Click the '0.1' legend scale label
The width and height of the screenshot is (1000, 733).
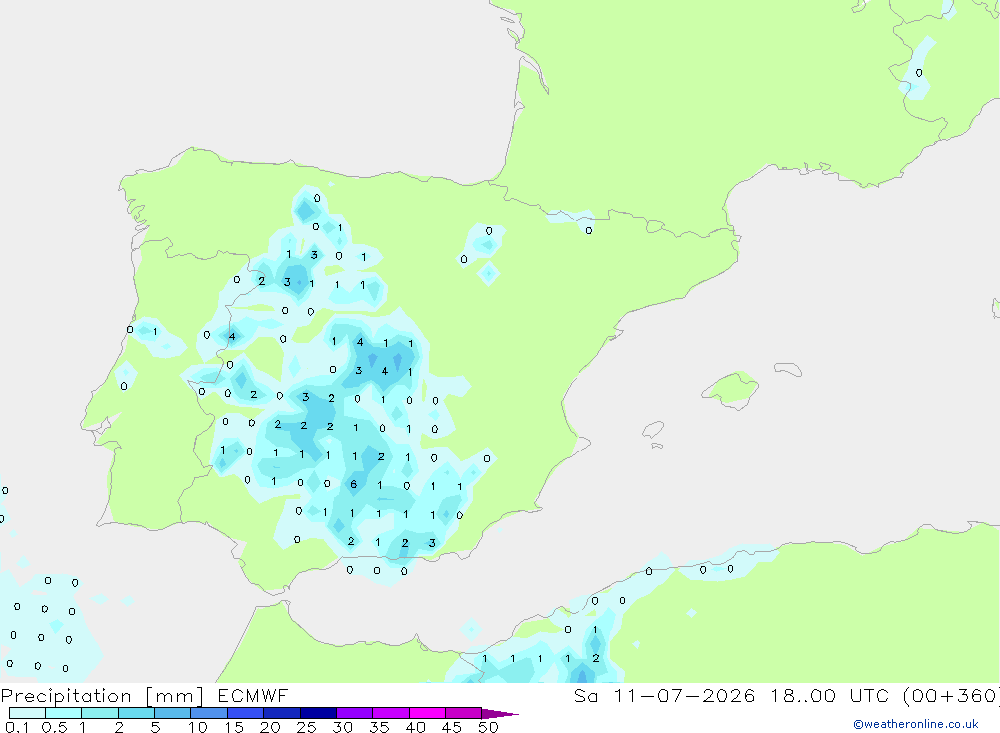17,727
